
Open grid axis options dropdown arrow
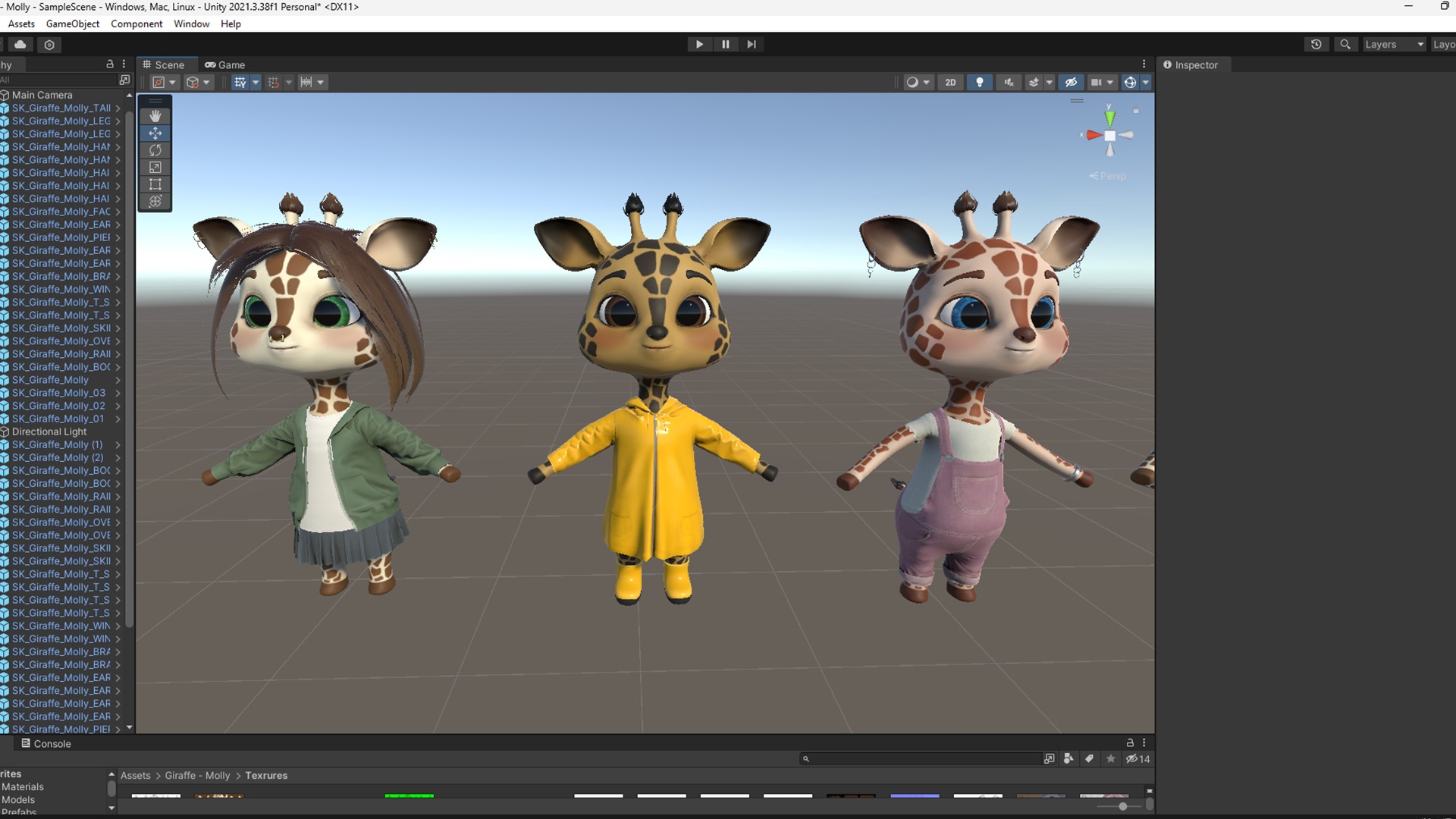click(x=256, y=82)
